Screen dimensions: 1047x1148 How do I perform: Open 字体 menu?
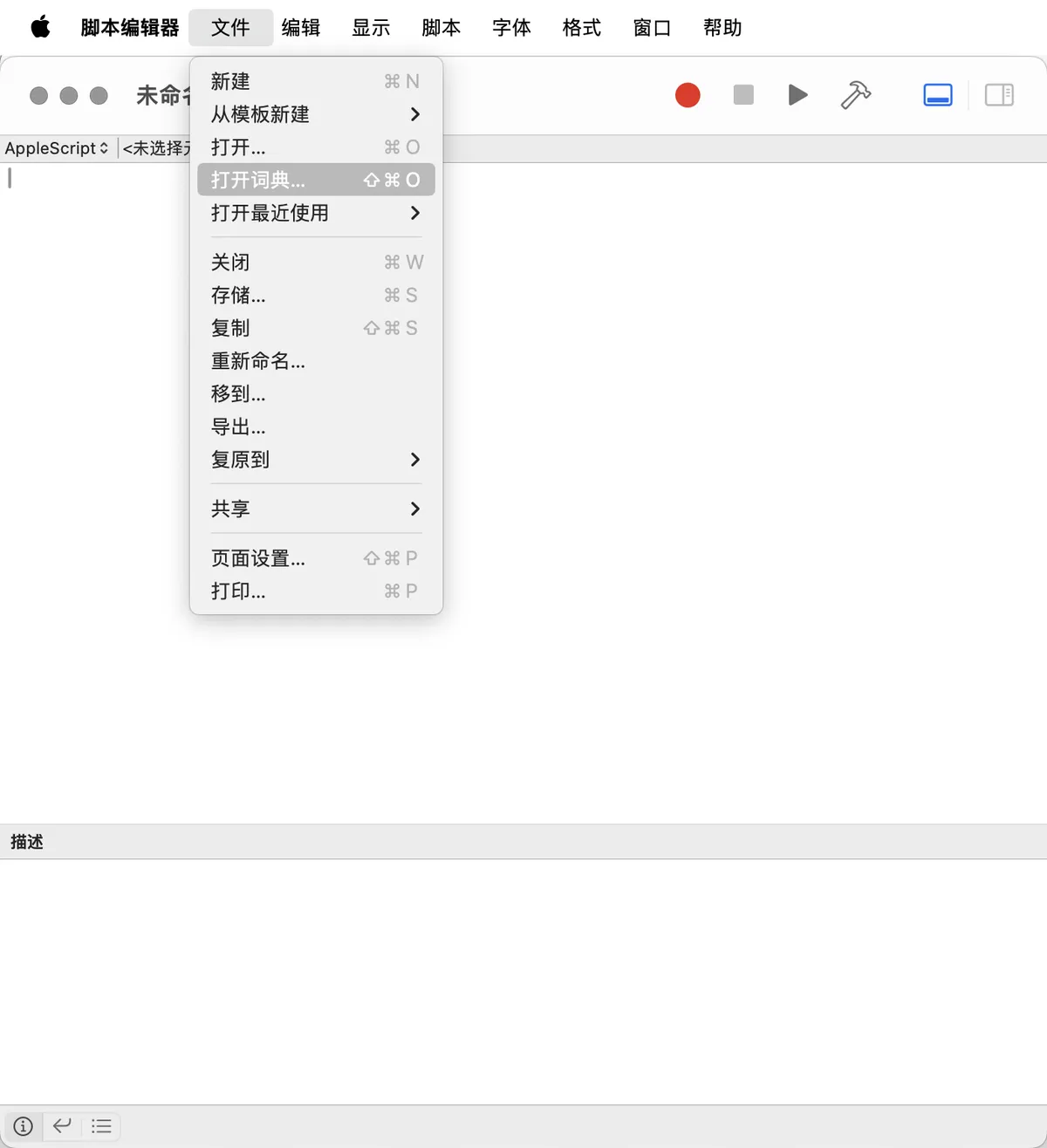click(x=511, y=28)
